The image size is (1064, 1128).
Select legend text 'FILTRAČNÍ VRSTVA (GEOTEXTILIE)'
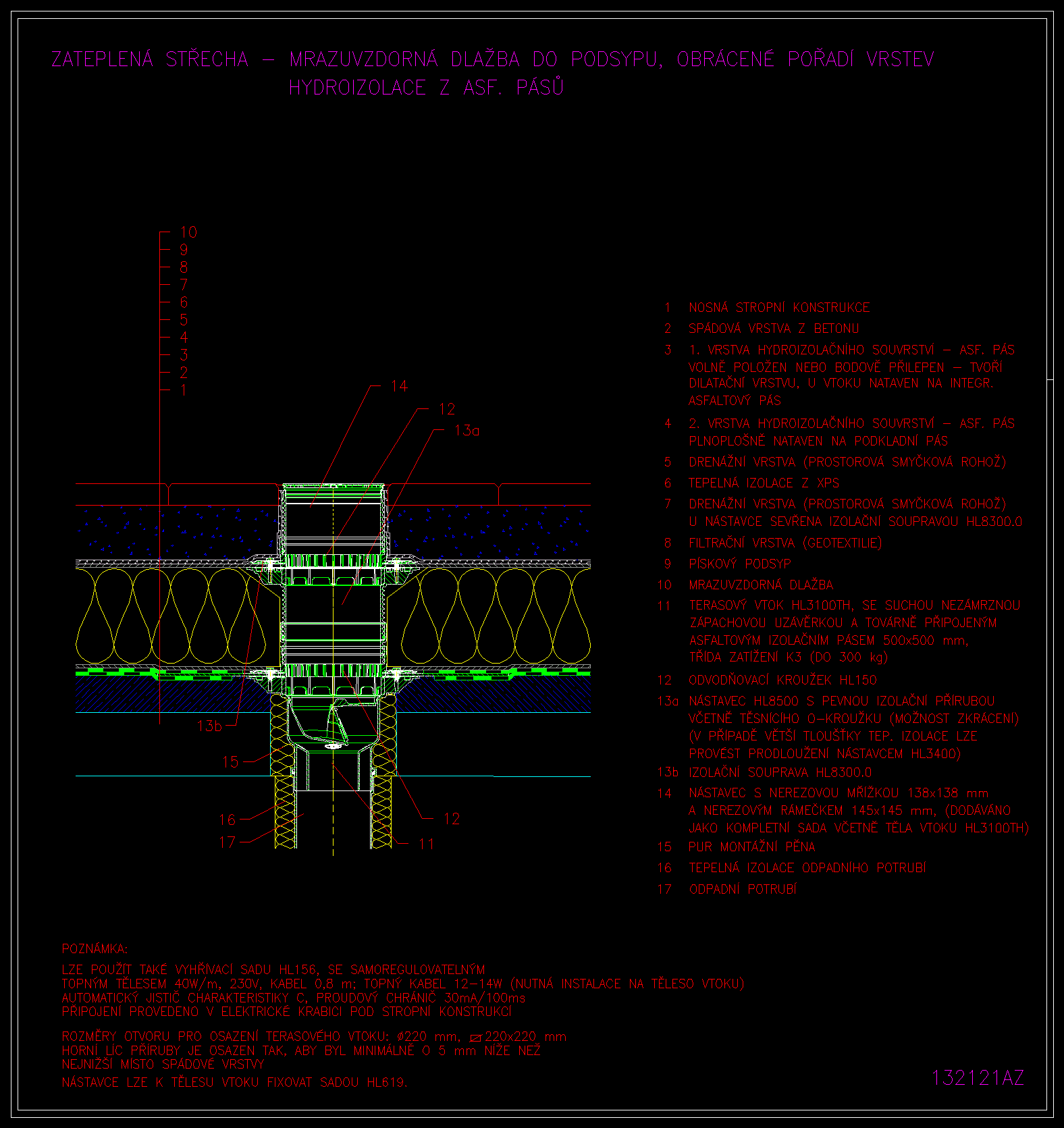point(785,543)
